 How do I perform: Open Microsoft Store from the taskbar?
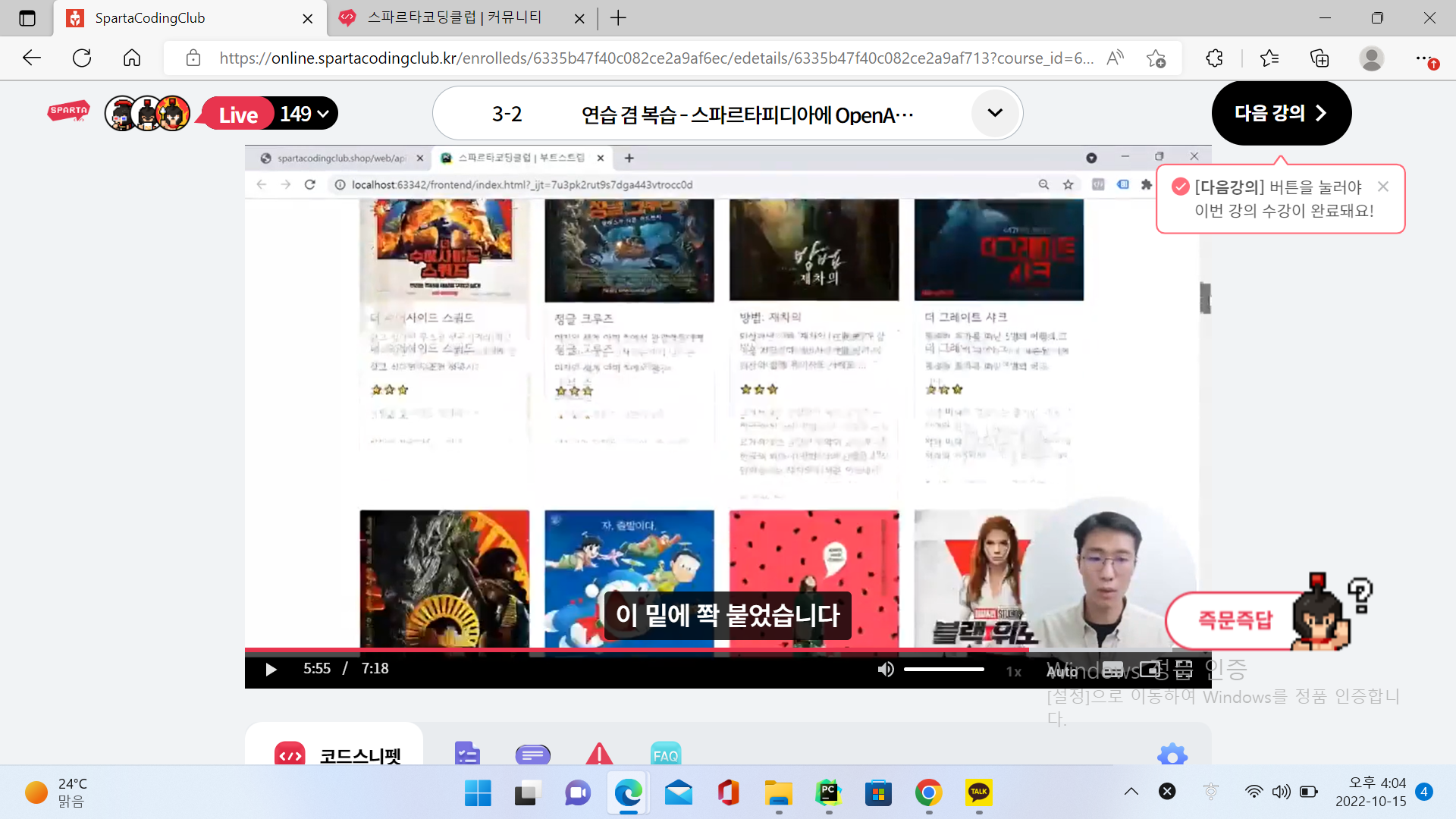tap(878, 793)
